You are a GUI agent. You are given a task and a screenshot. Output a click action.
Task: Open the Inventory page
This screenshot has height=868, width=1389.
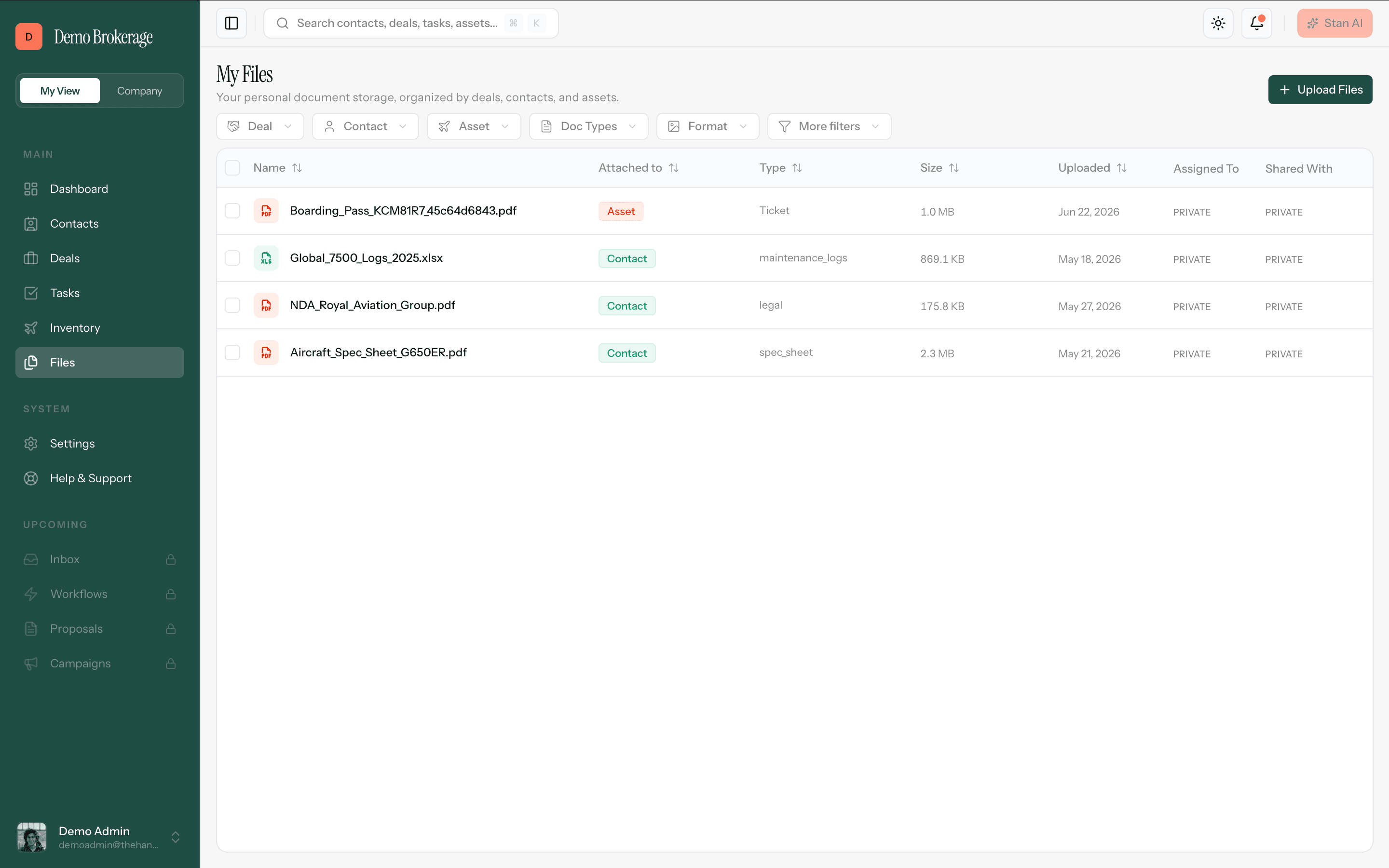(x=100, y=328)
